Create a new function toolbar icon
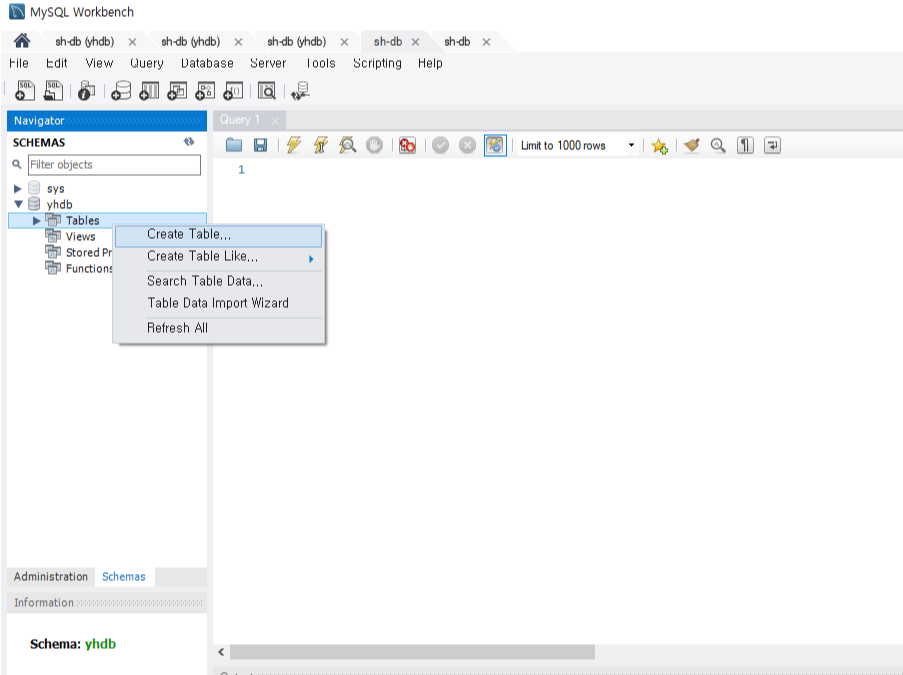The width and height of the screenshot is (903, 675). pos(234,90)
